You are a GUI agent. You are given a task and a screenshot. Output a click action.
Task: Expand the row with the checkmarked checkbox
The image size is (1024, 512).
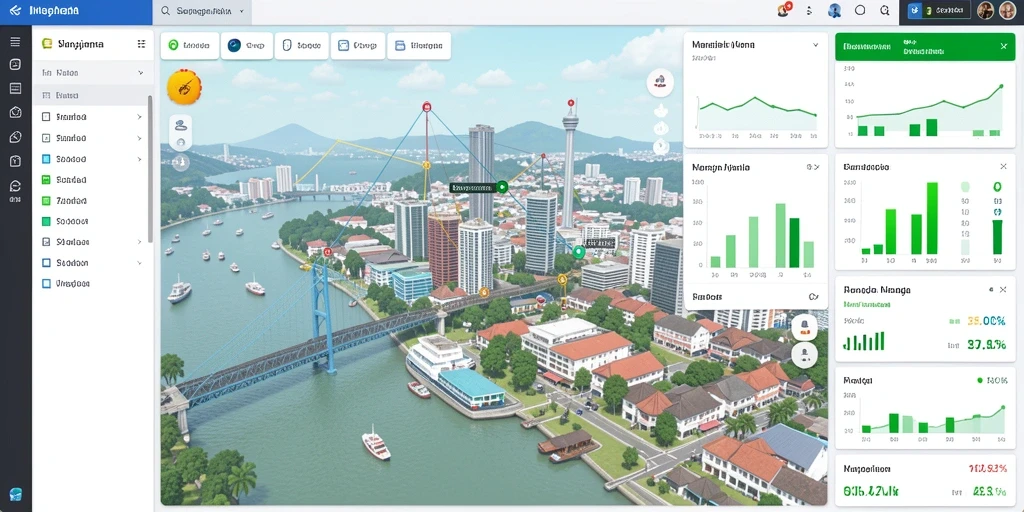pos(140,242)
